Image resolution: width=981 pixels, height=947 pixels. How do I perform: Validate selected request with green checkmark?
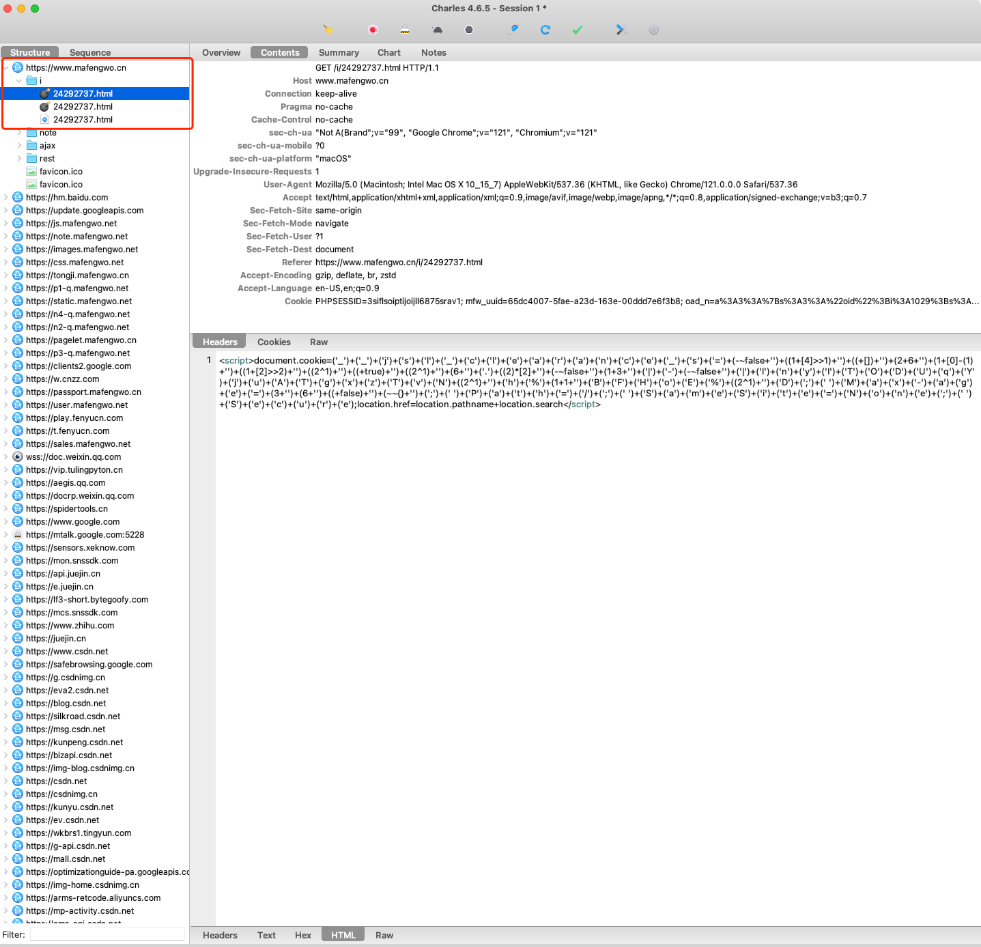[x=577, y=29]
